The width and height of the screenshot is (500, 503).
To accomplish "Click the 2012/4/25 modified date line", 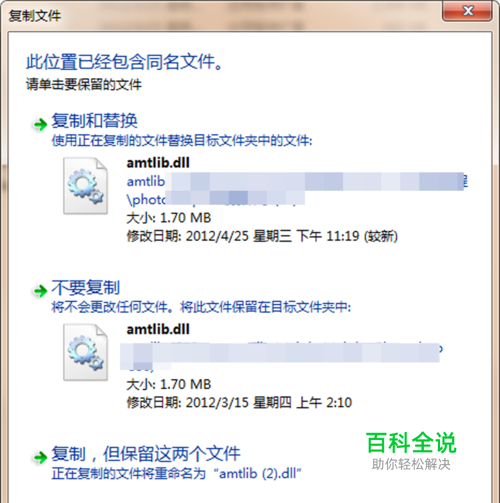I will click(262, 236).
